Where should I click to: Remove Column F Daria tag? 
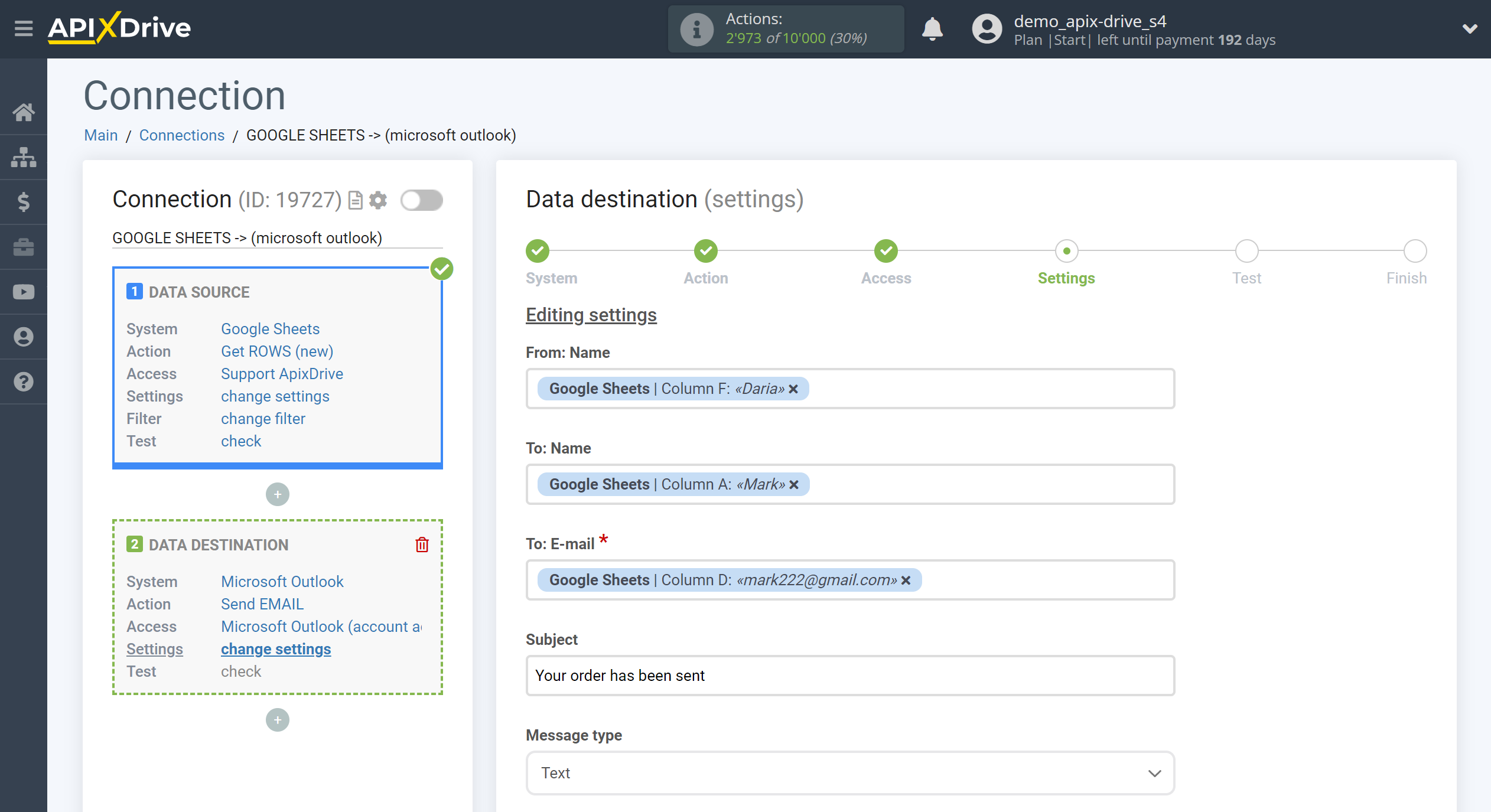[793, 389]
